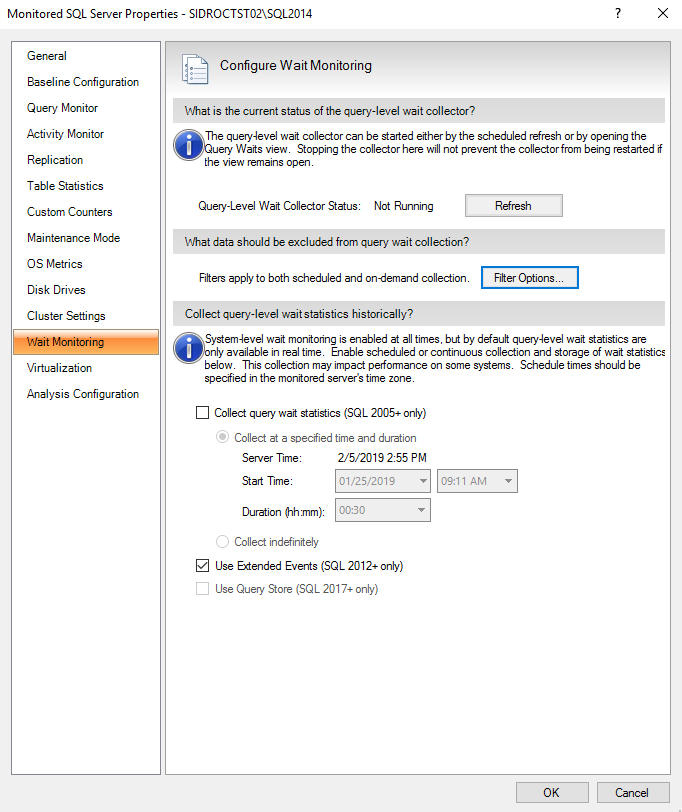
Task: Open the 09:11 AM time dropdown
Action: [x=509, y=481]
